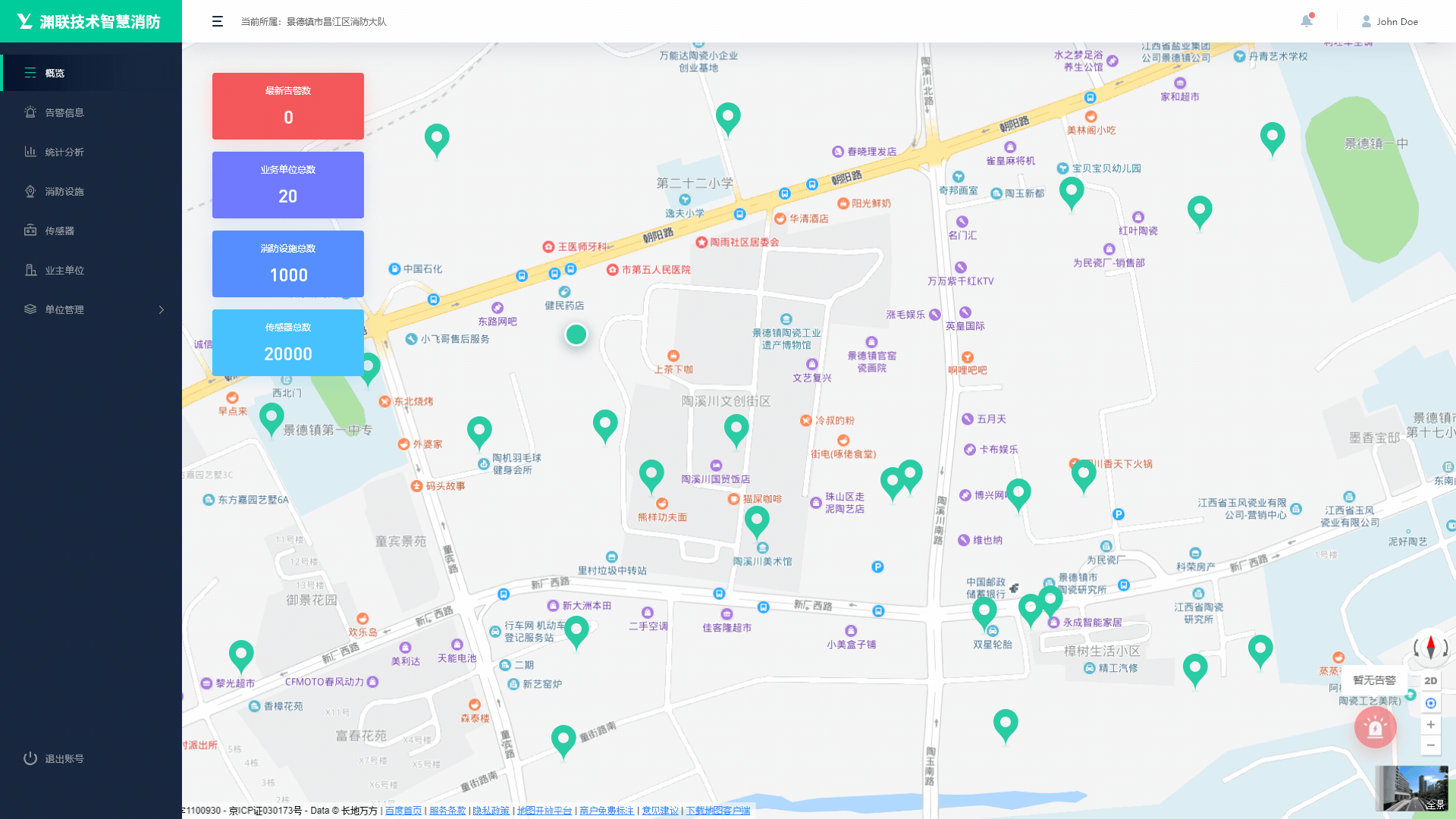Screen dimensions: 1456x819
Task: Click the 暂无告警 status label
Action: pyautogui.click(x=1374, y=680)
